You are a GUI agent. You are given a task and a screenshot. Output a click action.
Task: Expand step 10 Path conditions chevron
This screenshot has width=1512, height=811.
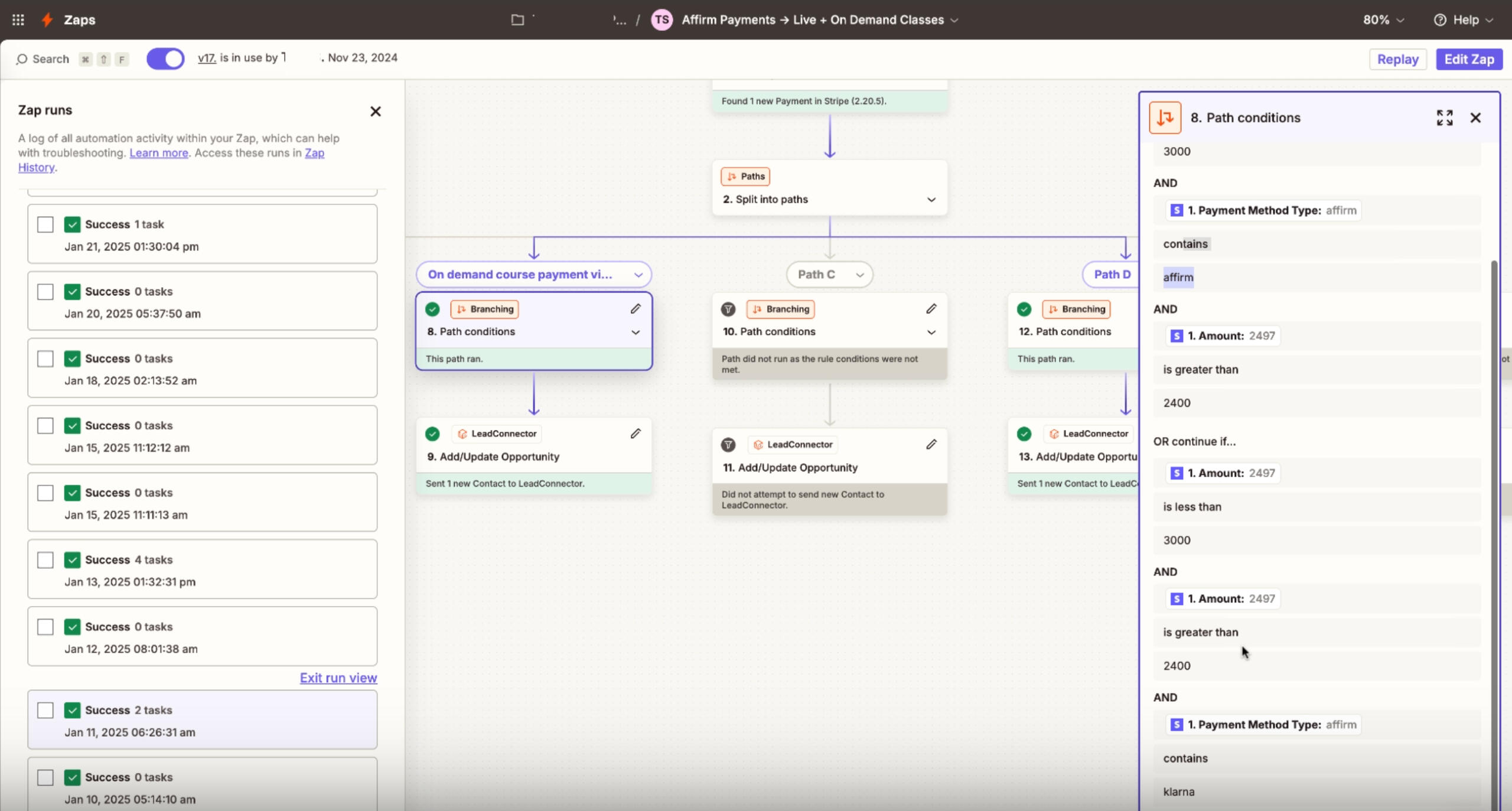click(x=931, y=332)
